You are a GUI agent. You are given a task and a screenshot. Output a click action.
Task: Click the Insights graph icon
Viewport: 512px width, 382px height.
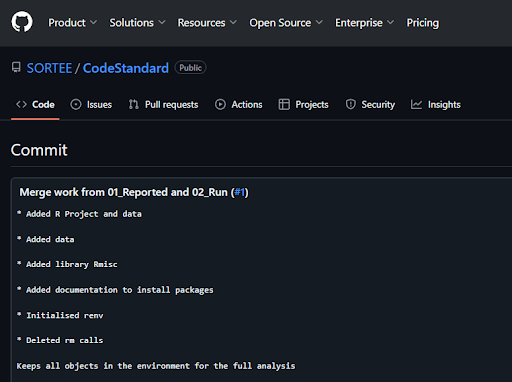coord(416,104)
